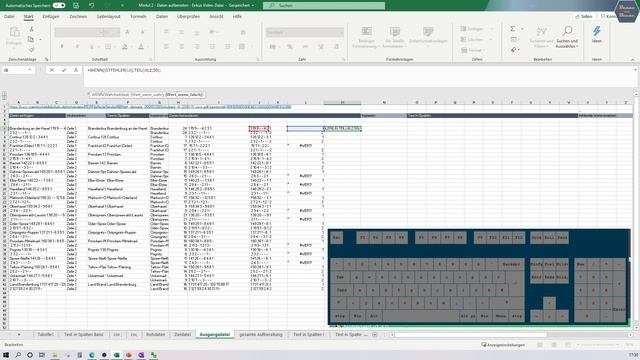Click the Excel icon in taskbar
Screen dimensions: 640x360
116,355
